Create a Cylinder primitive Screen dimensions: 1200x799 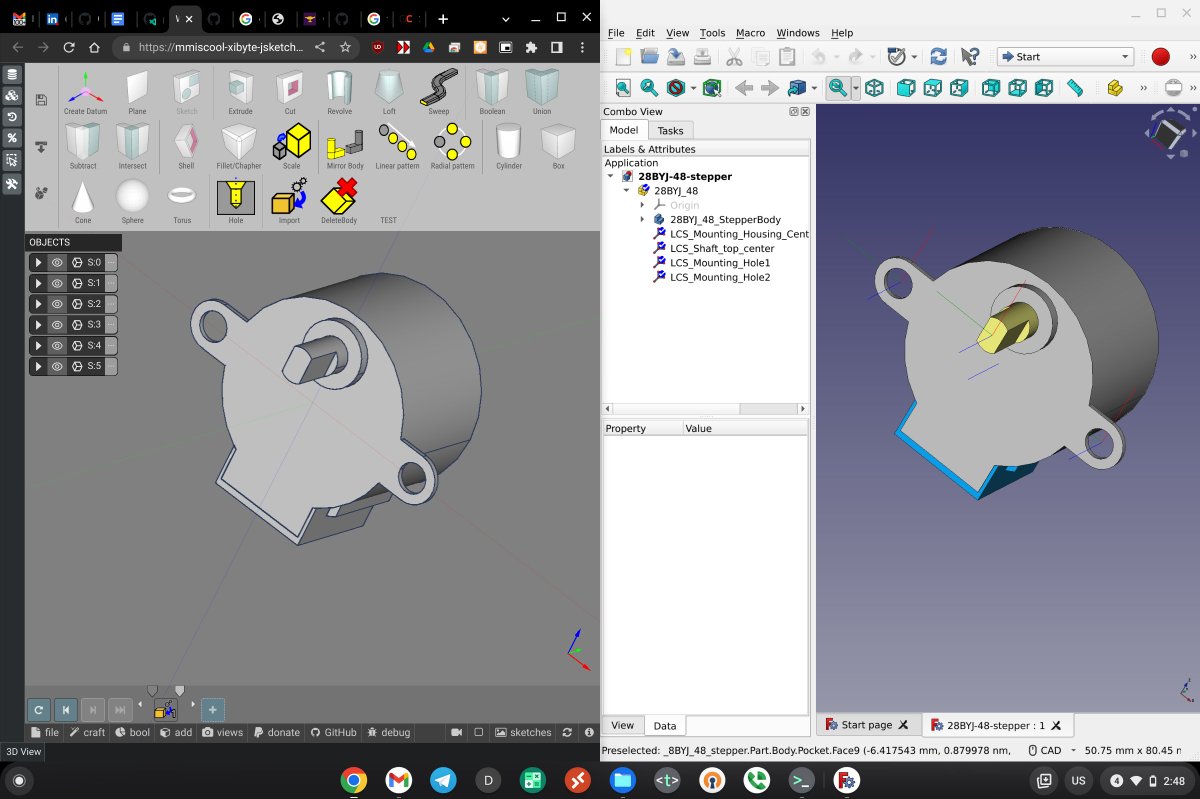point(509,146)
